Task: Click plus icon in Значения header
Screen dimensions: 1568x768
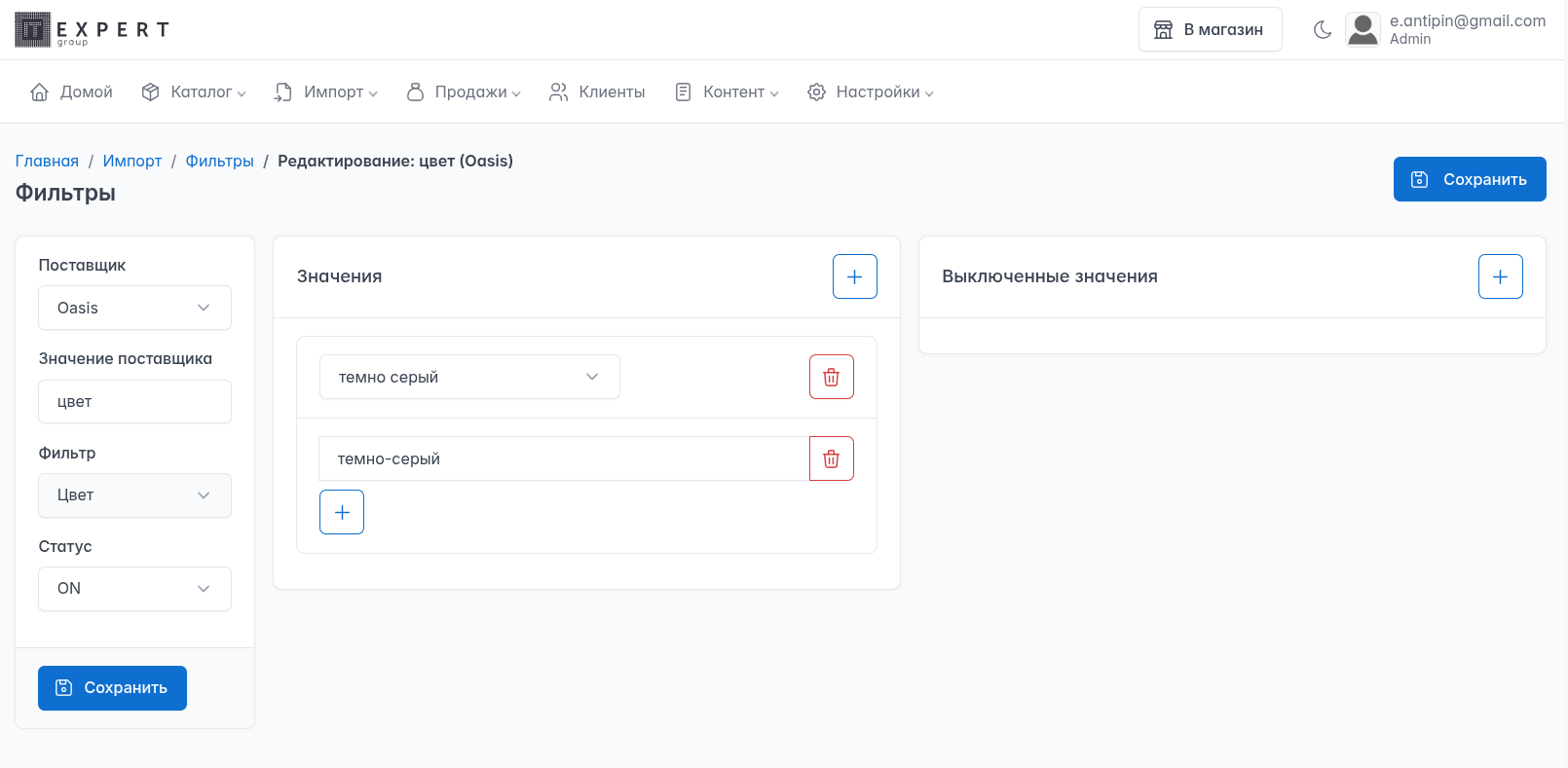Action: [x=854, y=276]
